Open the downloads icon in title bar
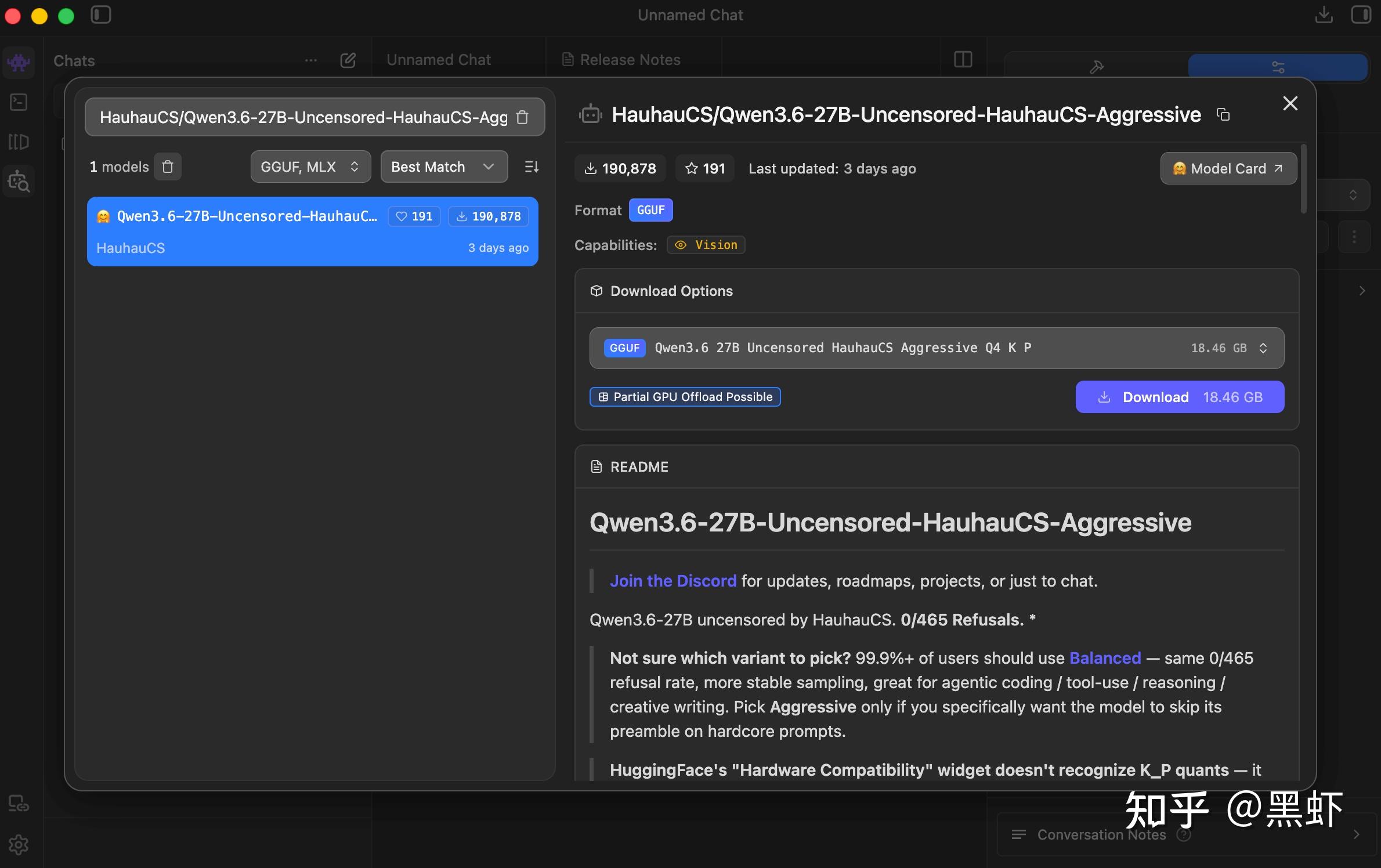1381x868 pixels. pos(1324,15)
